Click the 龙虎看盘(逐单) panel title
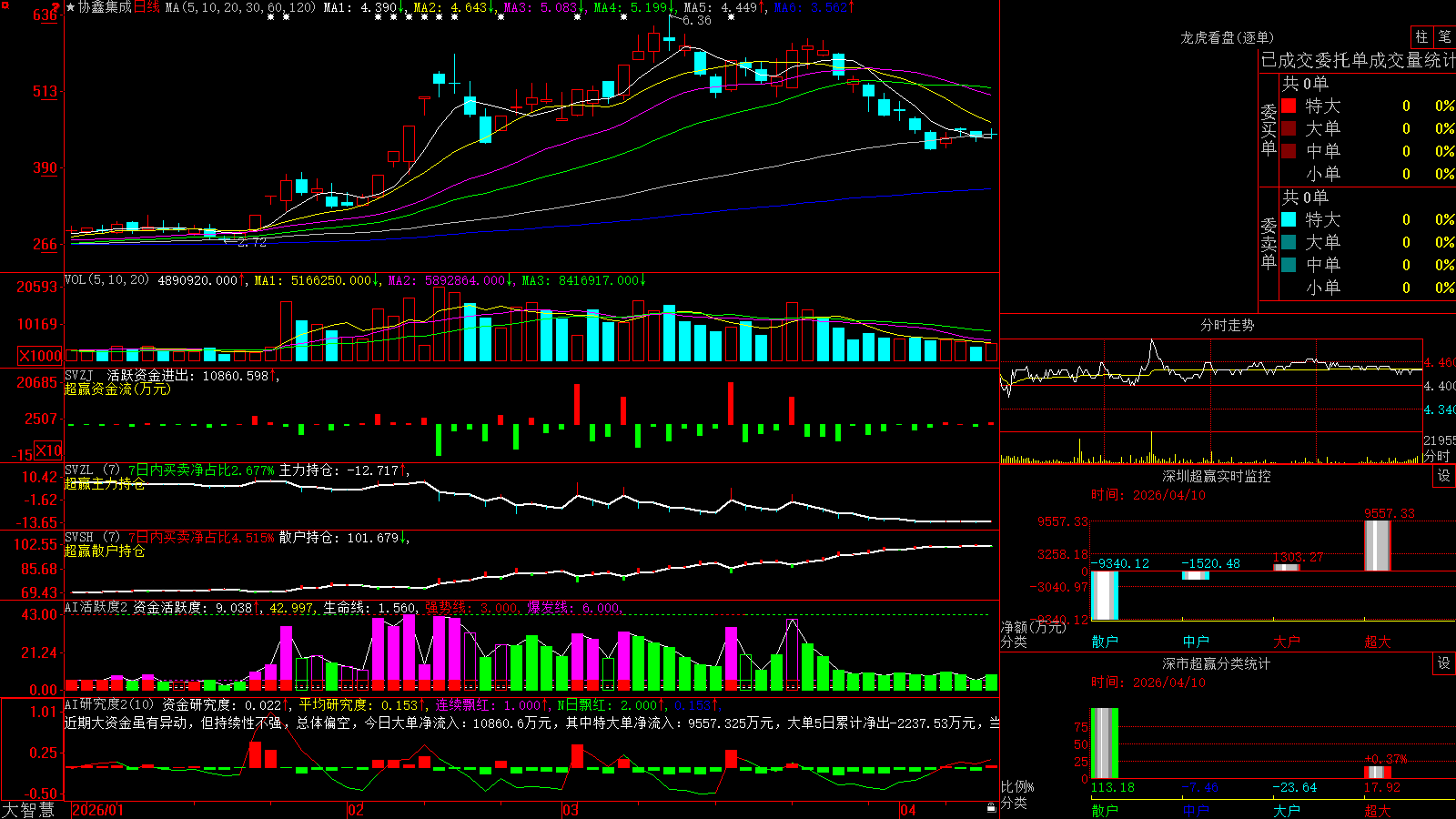 pos(1227,37)
